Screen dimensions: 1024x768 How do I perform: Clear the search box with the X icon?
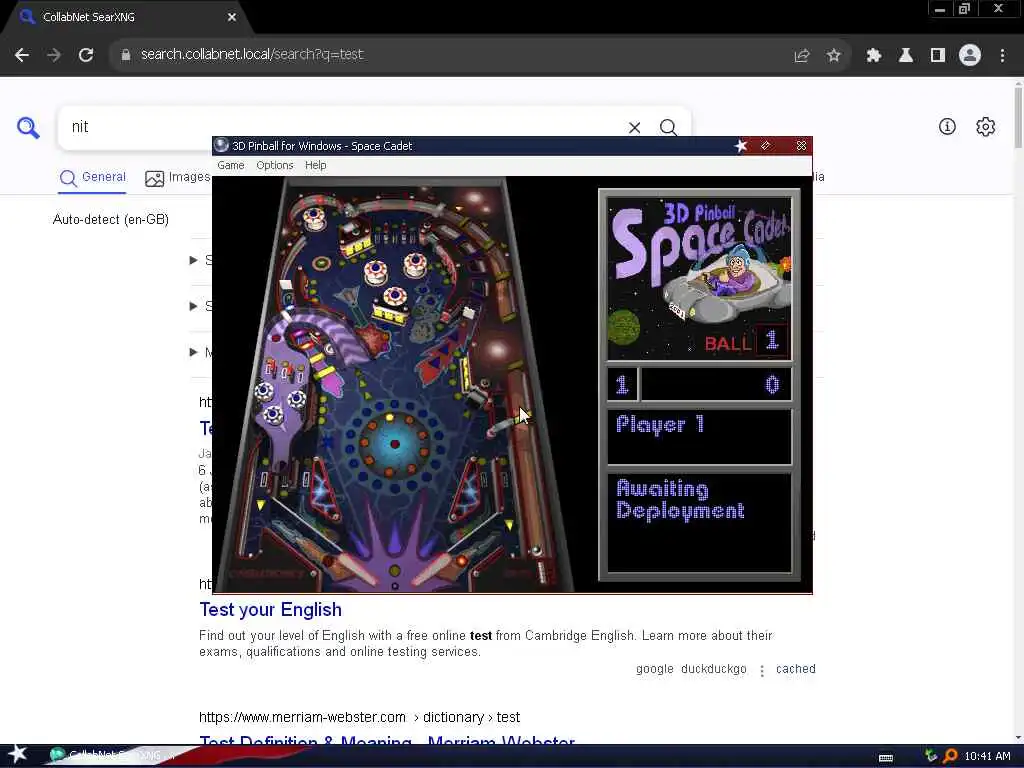pyautogui.click(x=634, y=127)
